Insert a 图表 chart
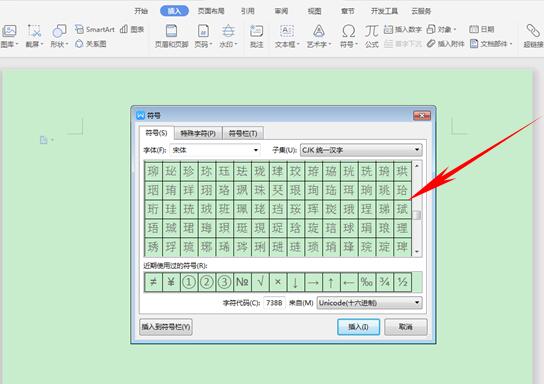 coord(132,29)
